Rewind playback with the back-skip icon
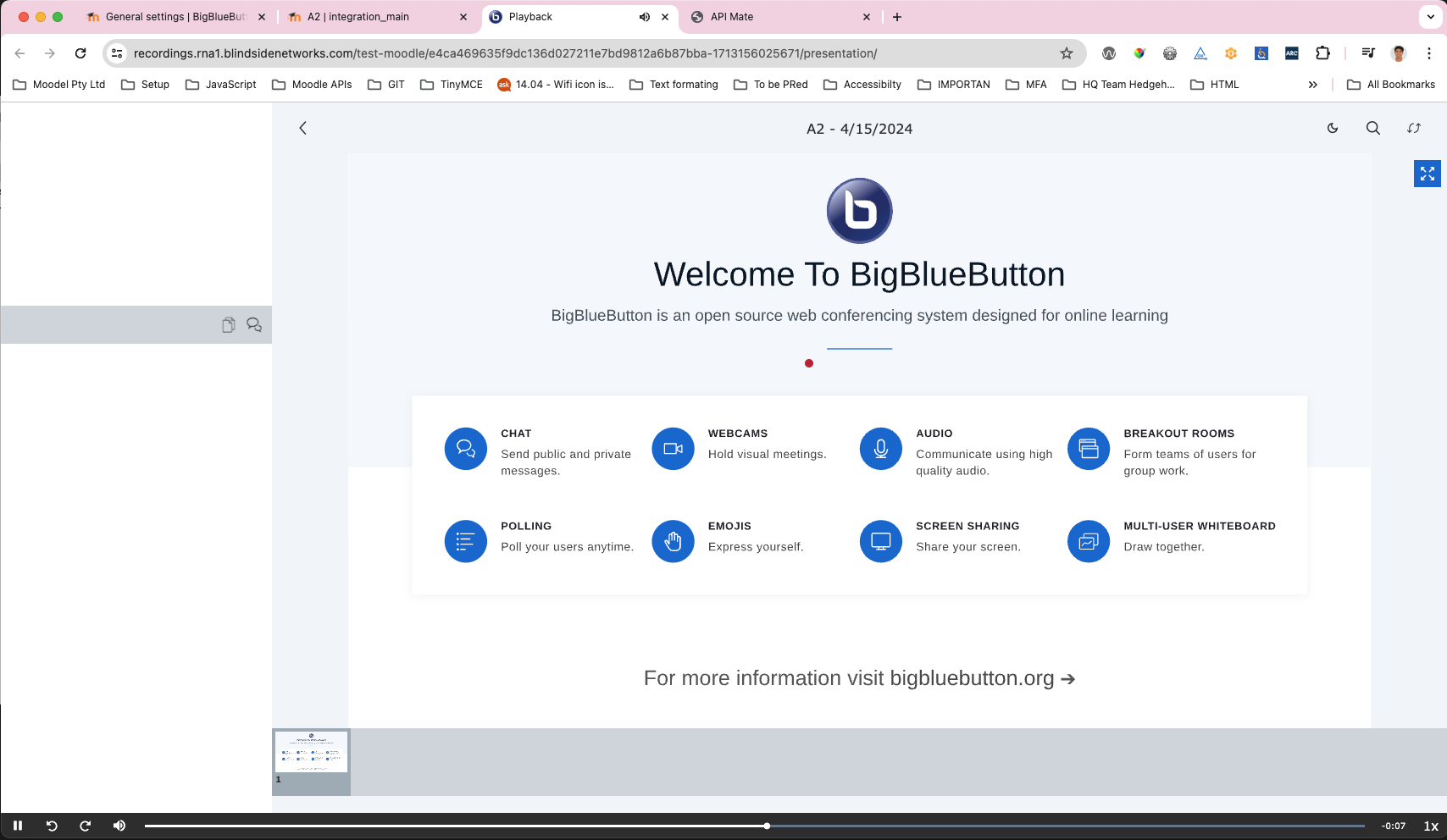 pos(52,826)
